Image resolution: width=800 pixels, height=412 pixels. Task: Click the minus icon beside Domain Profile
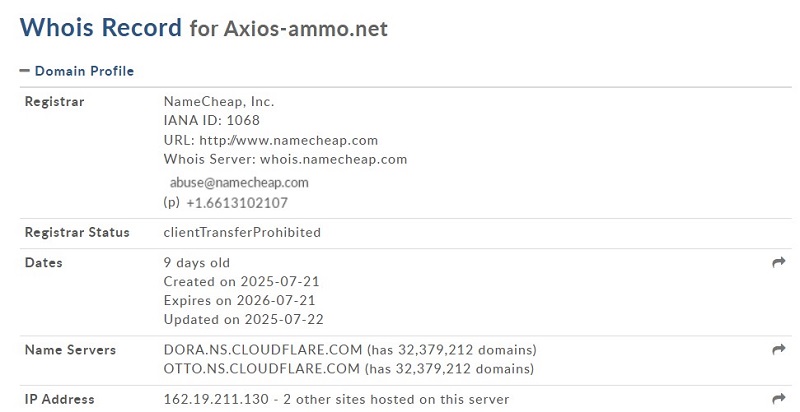pos(24,71)
